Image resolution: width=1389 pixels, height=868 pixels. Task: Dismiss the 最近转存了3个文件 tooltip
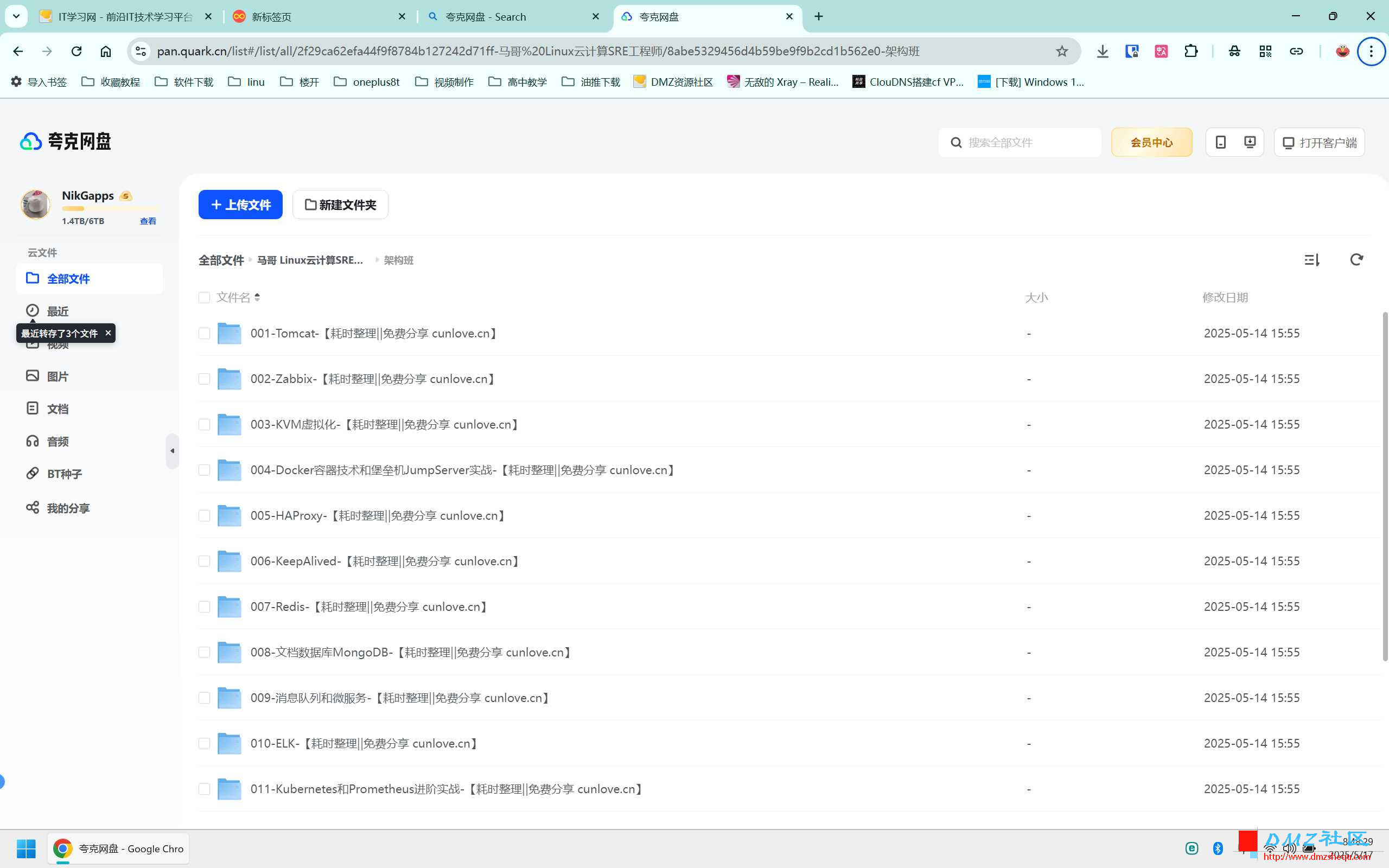[108, 333]
